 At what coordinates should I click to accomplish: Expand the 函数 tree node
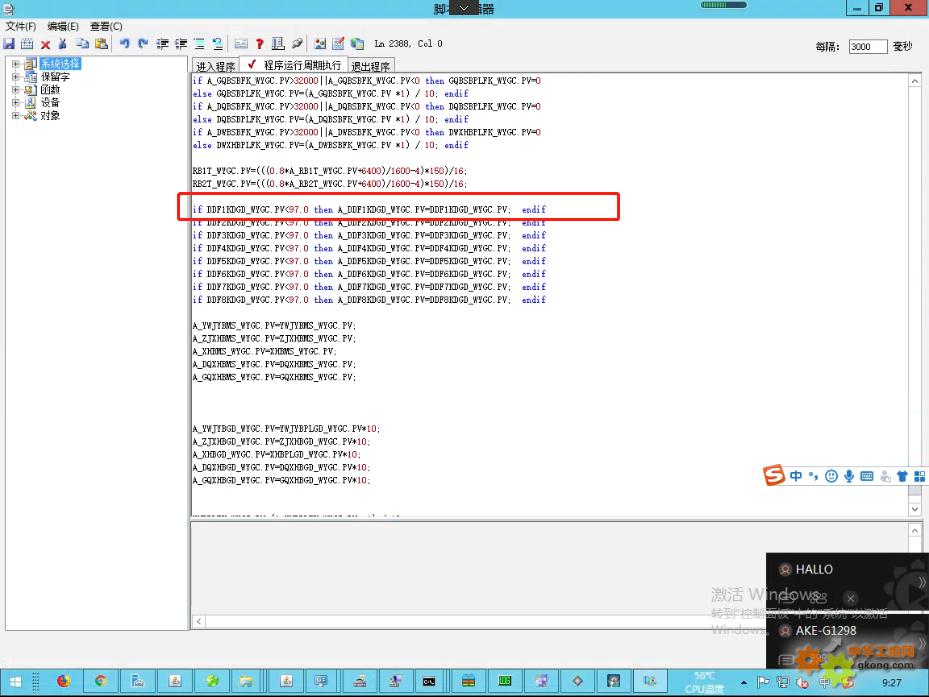click(x=16, y=89)
